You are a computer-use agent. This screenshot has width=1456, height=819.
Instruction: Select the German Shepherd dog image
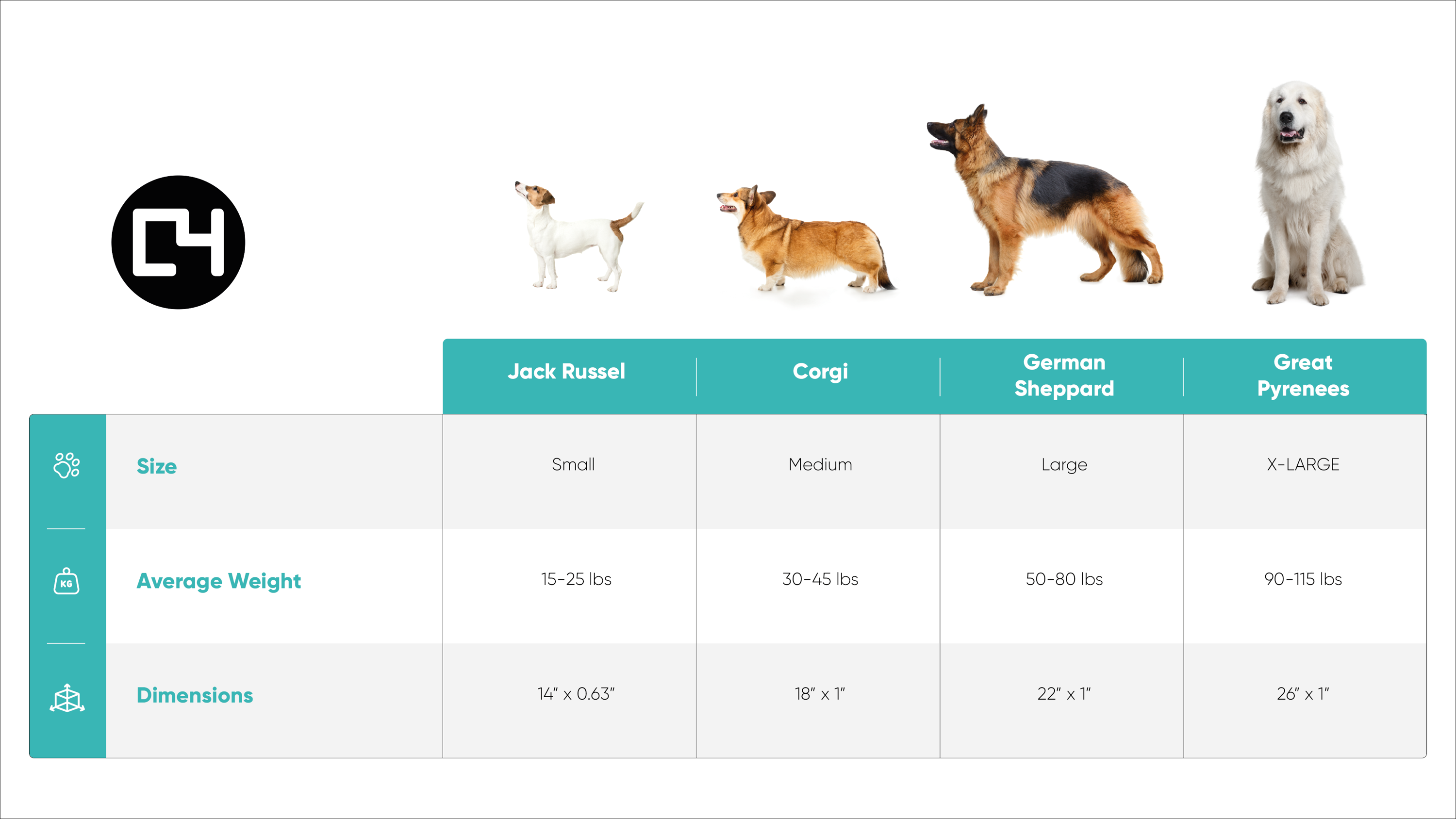pyautogui.click(x=1044, y=199)
